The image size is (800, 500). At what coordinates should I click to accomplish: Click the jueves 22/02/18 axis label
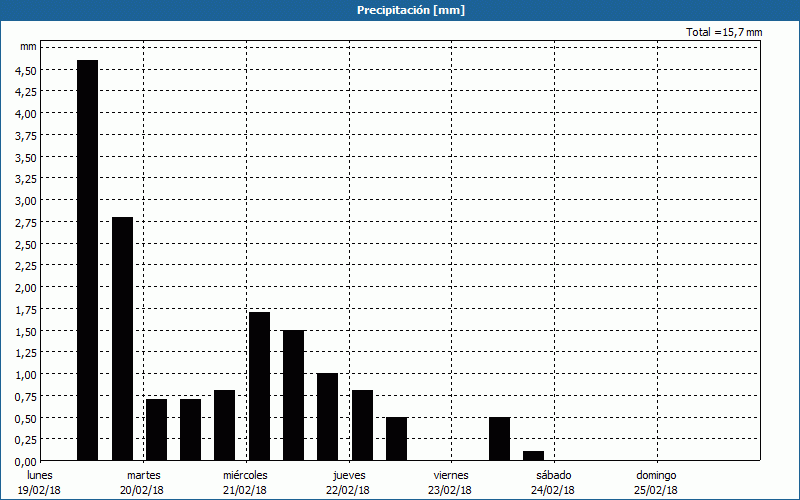coord(348,482)
